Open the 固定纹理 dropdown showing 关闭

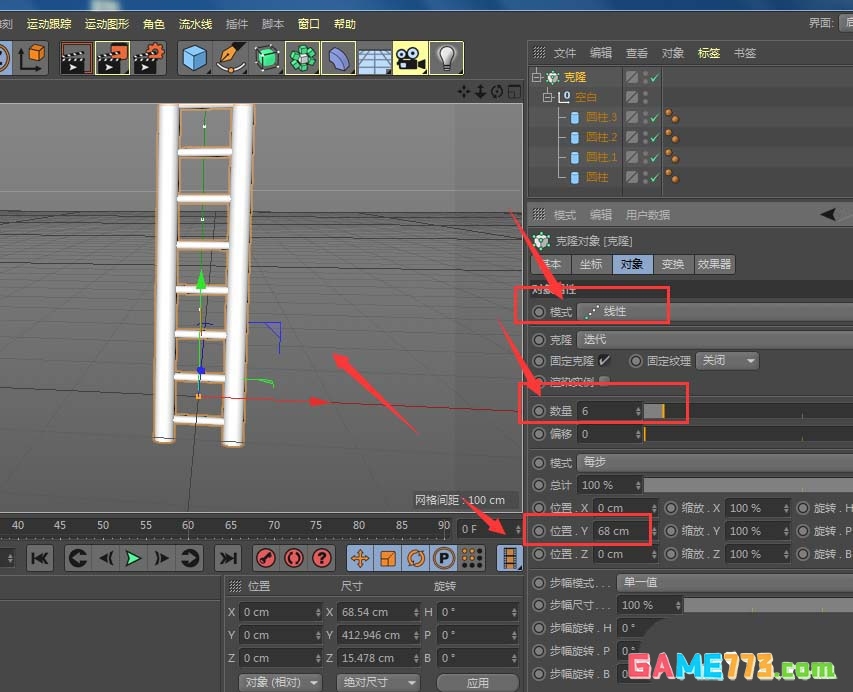click(727, 360)
